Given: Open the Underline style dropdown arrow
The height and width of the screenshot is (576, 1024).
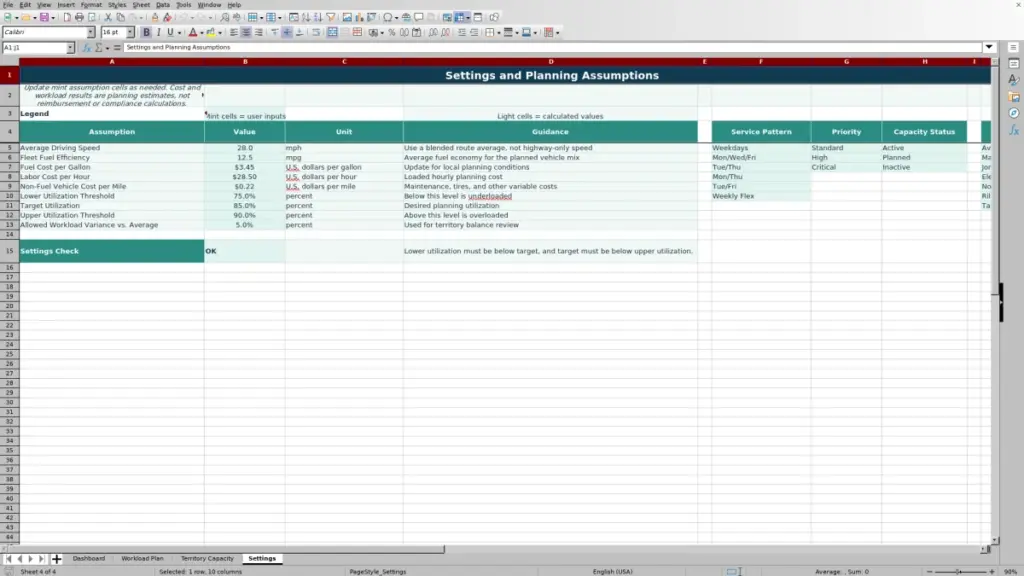Looking at the screenshot, I should 180,32.
